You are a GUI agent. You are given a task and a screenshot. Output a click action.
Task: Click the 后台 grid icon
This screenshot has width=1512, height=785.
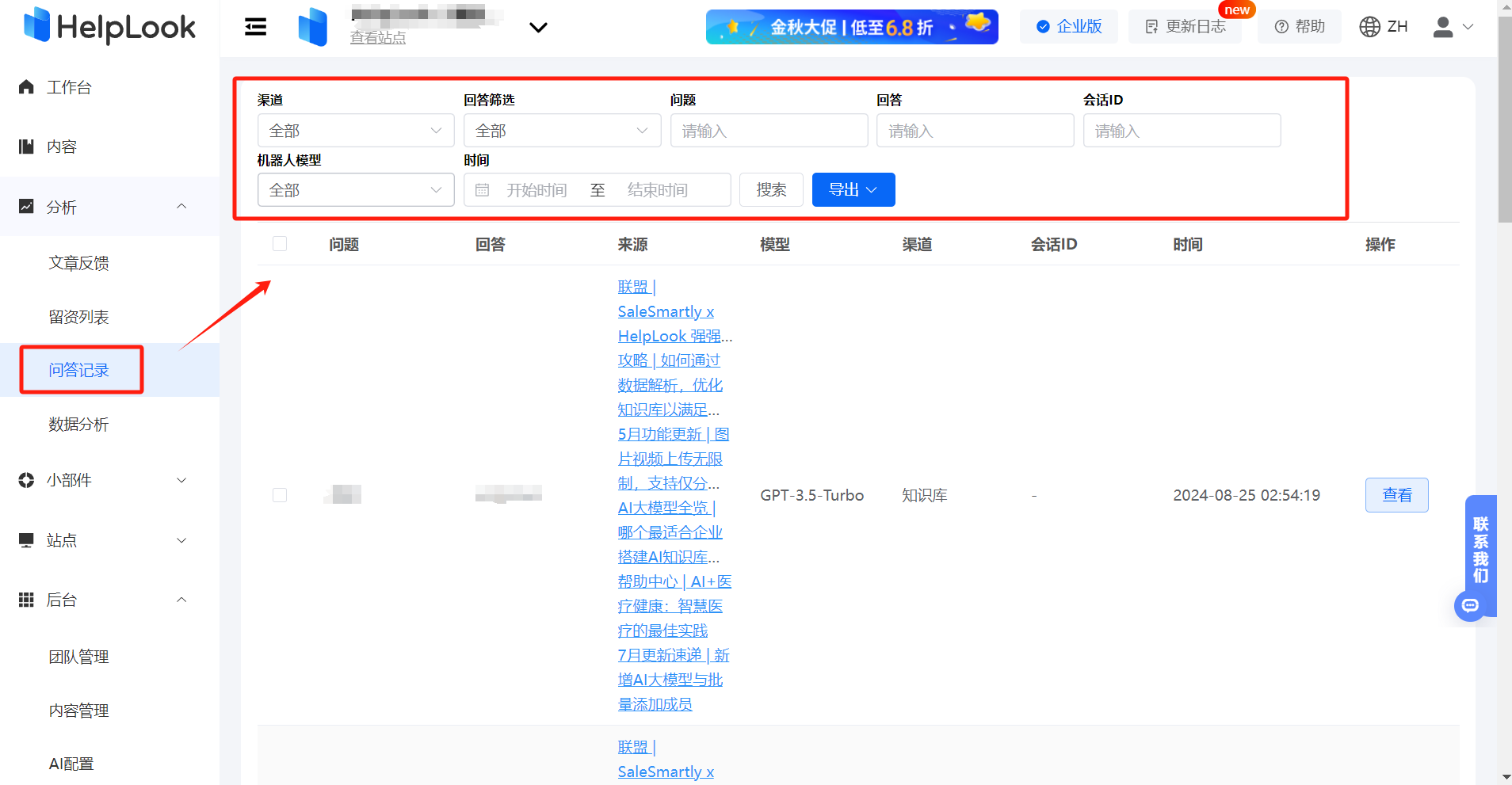tap(26, 600)
